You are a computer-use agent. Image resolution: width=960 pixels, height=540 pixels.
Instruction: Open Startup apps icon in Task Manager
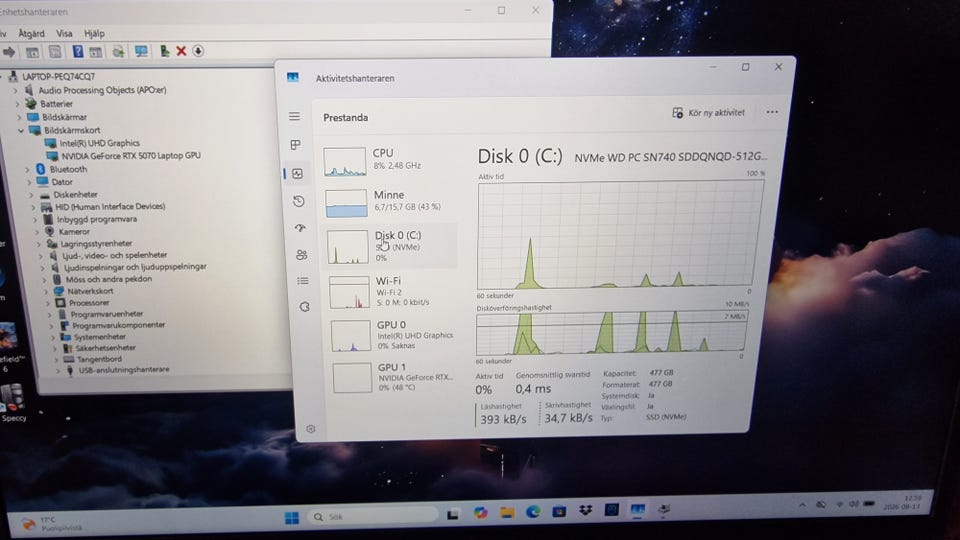point(300,228)
